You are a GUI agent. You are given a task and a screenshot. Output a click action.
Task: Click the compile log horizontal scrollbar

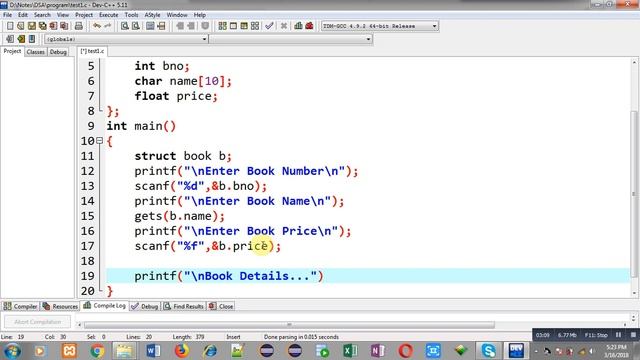[289, 325]
